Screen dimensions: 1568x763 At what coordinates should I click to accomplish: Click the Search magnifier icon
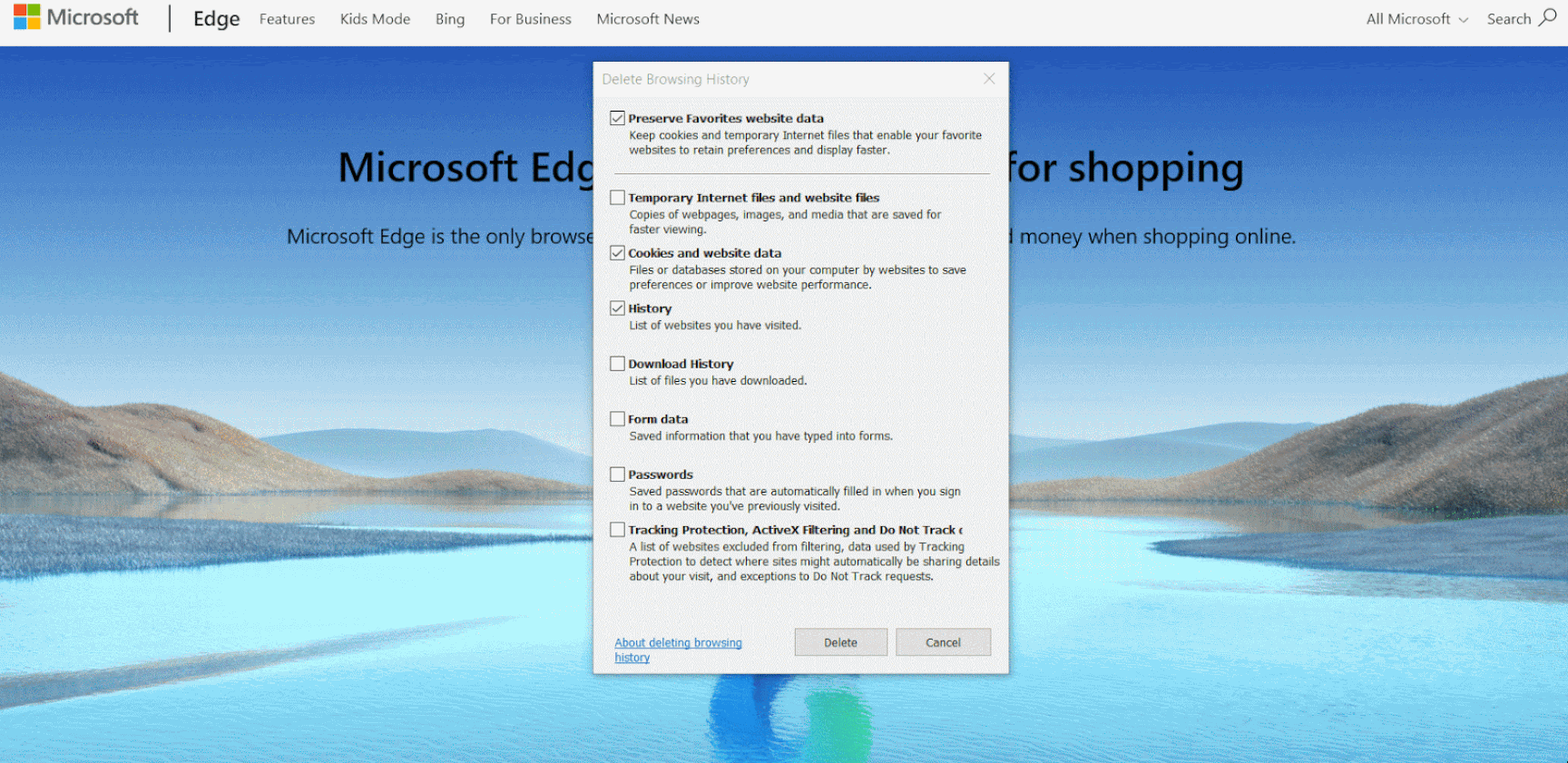click(1548, 17)
